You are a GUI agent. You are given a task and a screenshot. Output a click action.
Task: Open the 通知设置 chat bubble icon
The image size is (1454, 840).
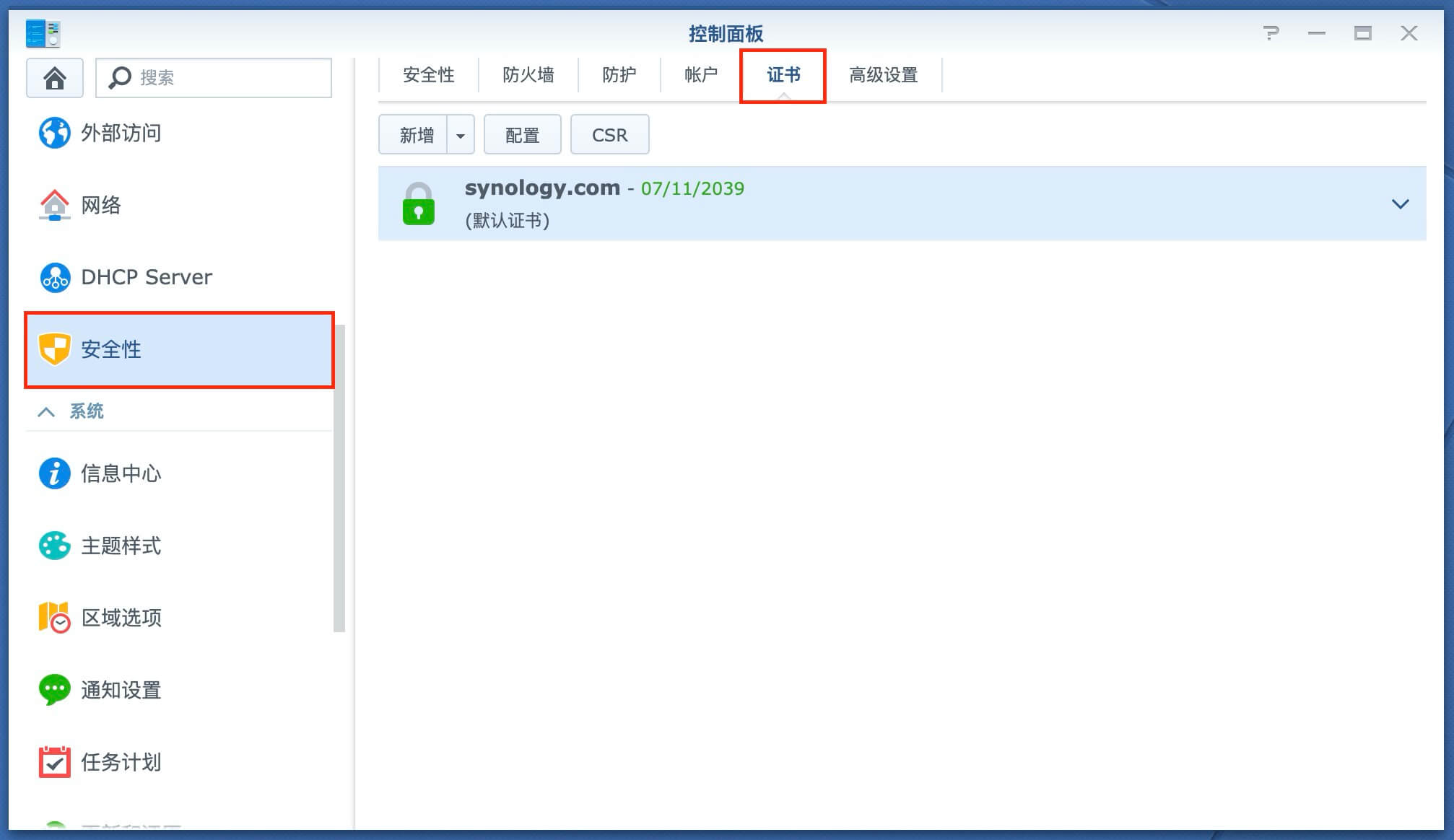pos(54,690)
